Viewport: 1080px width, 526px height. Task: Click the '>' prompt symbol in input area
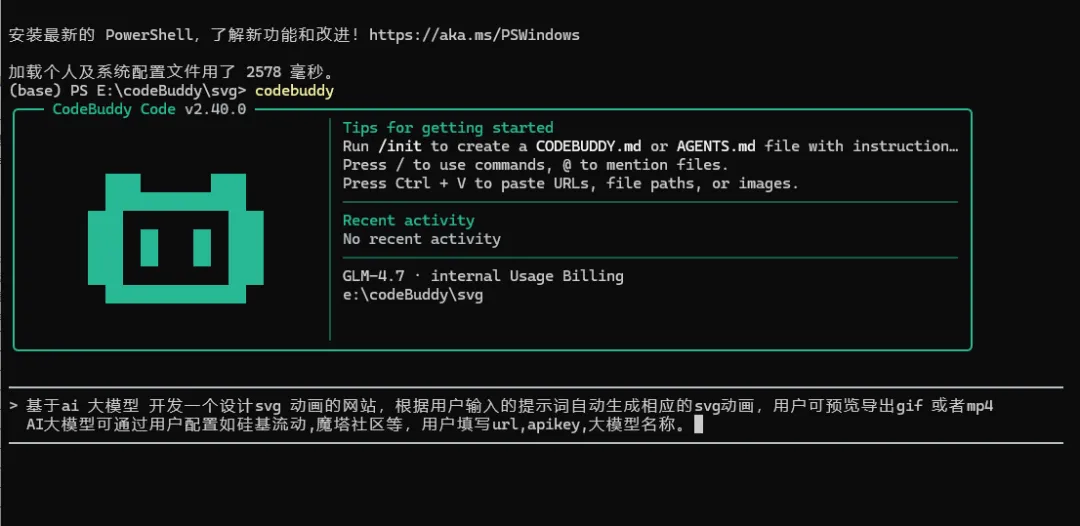[x=12, y=406]
